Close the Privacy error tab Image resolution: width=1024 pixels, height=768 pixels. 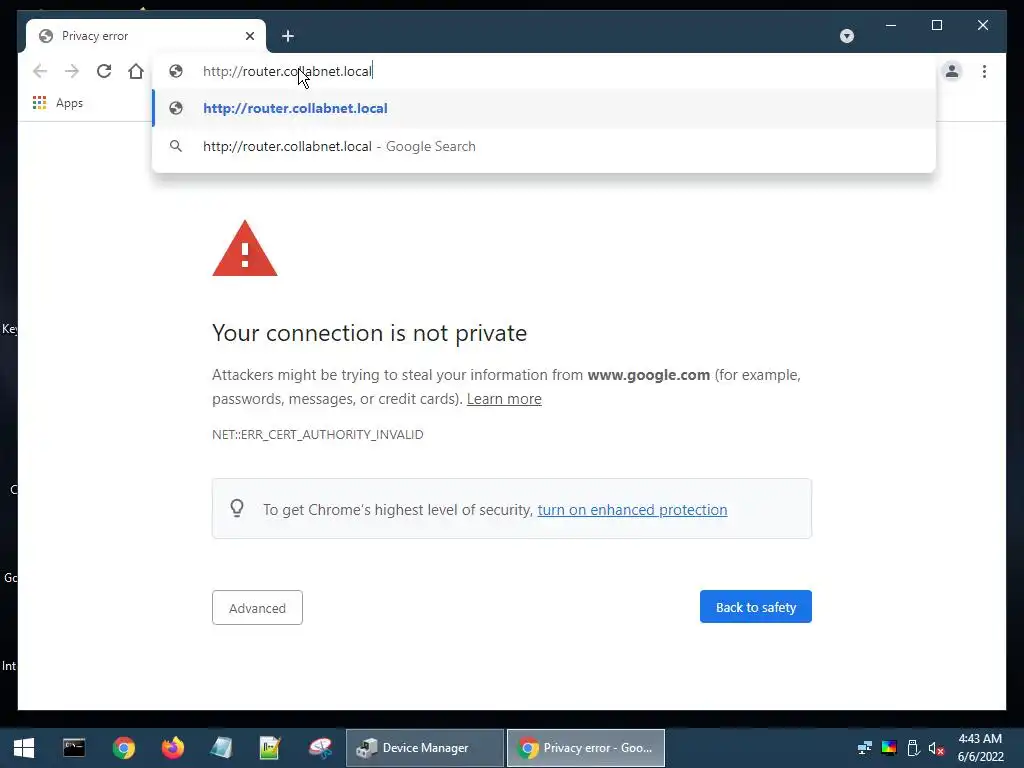pyautogui.click(x=249, y=36)
